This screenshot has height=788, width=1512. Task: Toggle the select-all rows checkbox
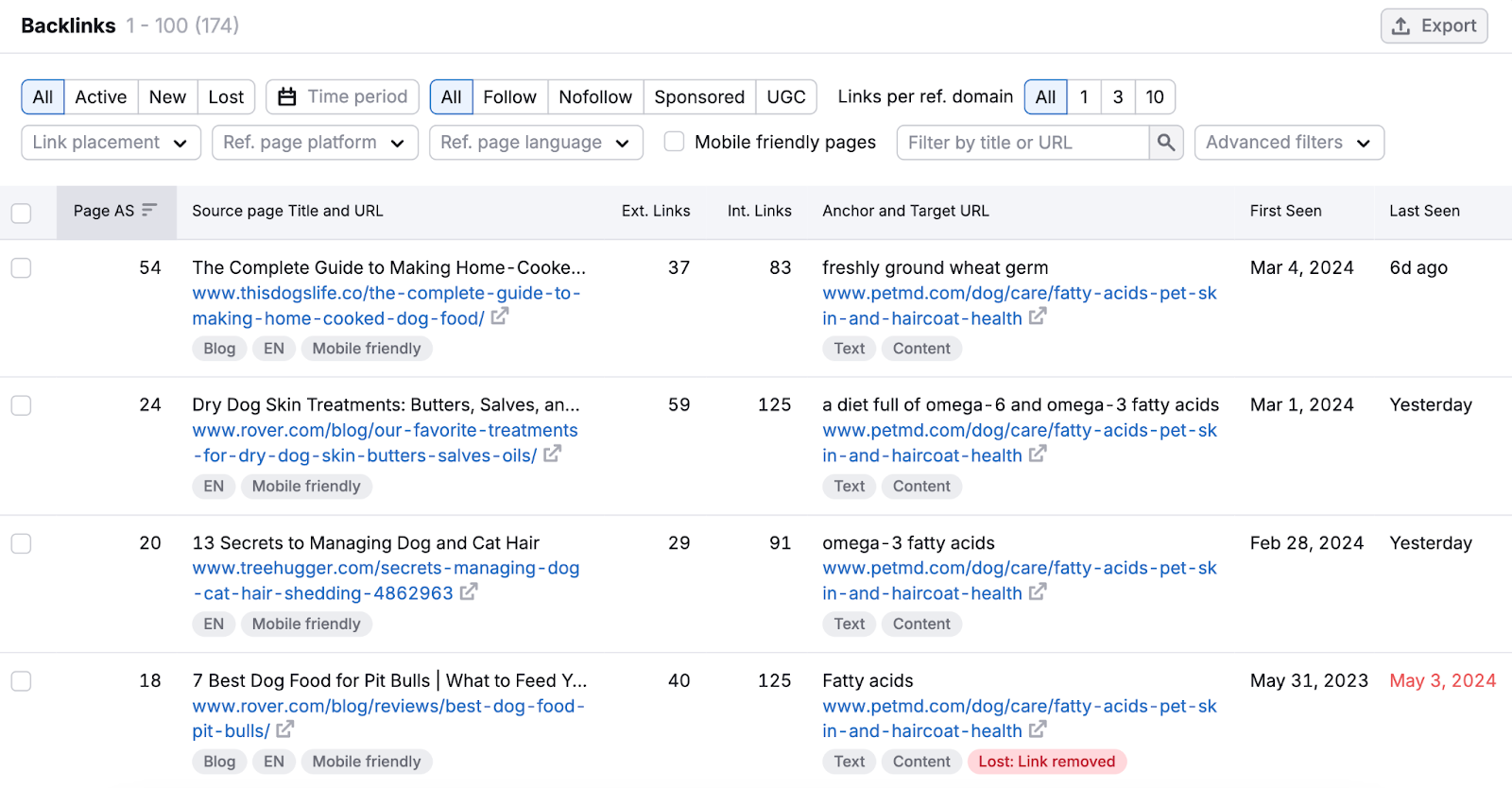(x=21, y=213)
